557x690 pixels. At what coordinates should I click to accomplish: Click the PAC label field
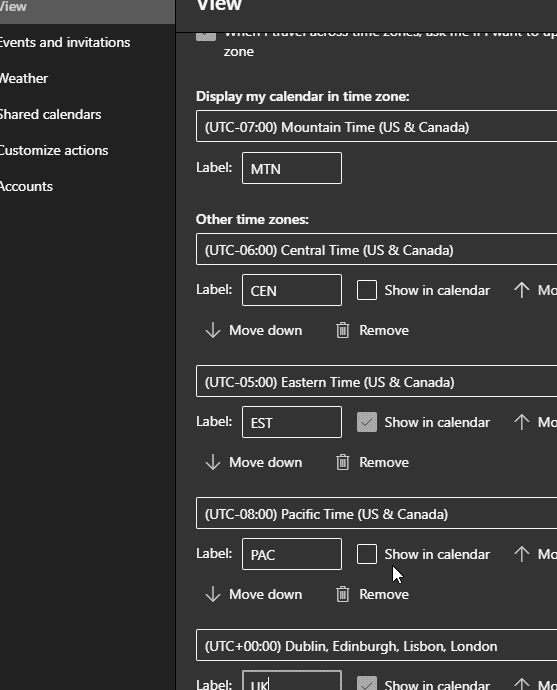(x=292, y=554)
